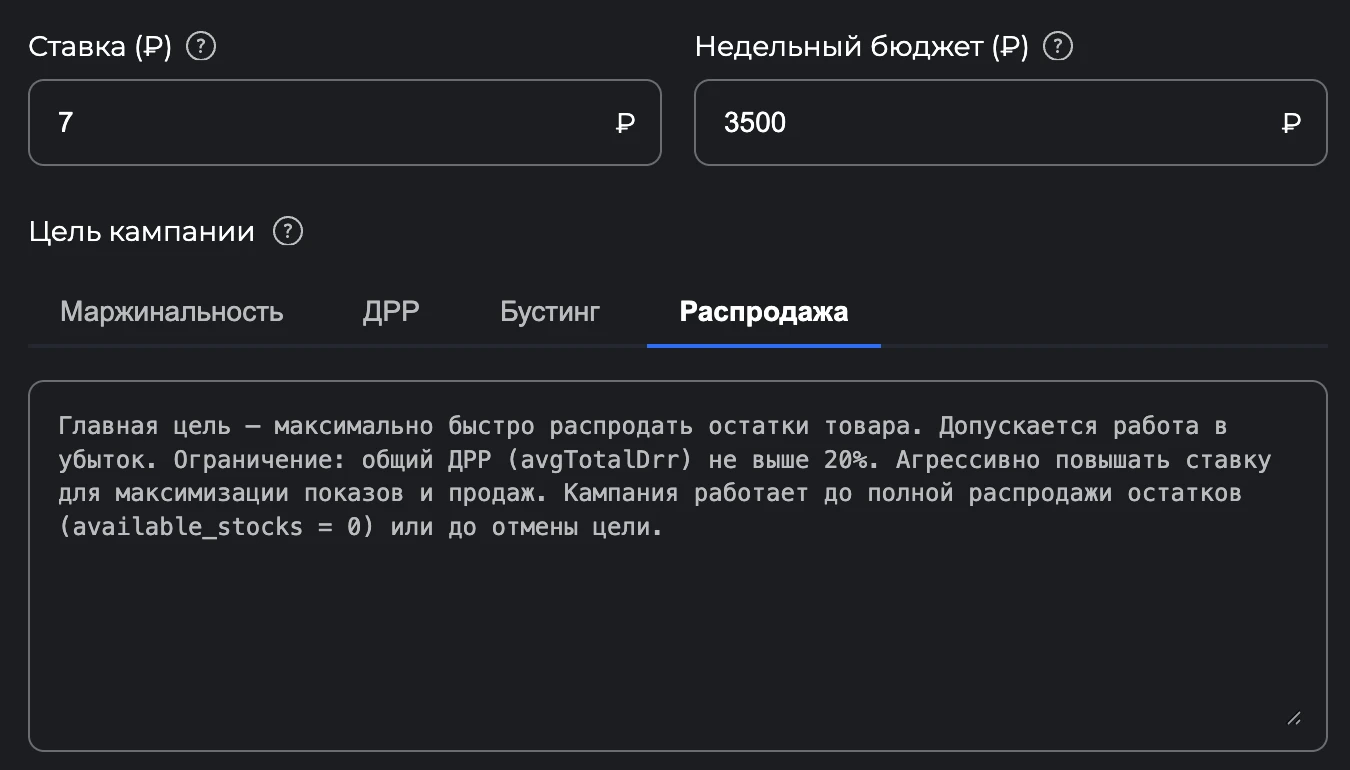Click the word avgTotalDrr in the description
The width and height of the screenshot is (1350, 770).
595,459
